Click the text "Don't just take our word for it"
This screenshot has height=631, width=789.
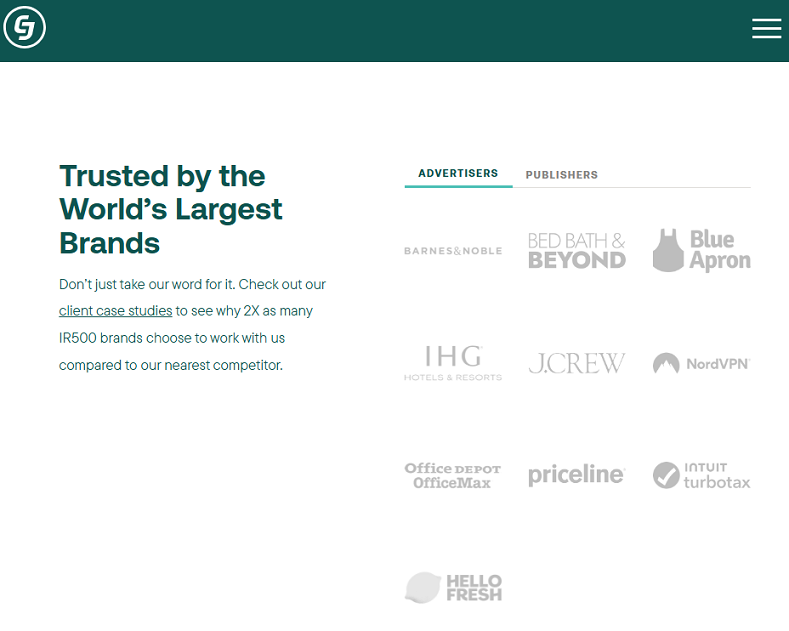pyautogui.click(x=146, y=284)
